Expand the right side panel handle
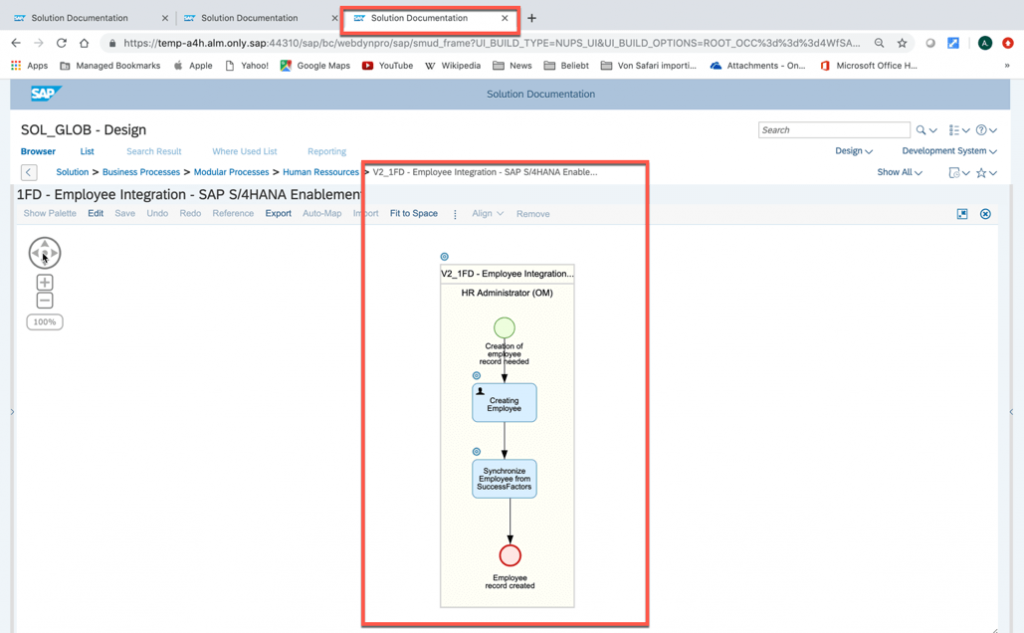Viewport: 1024px width, 633px height. pos(1011,412)
